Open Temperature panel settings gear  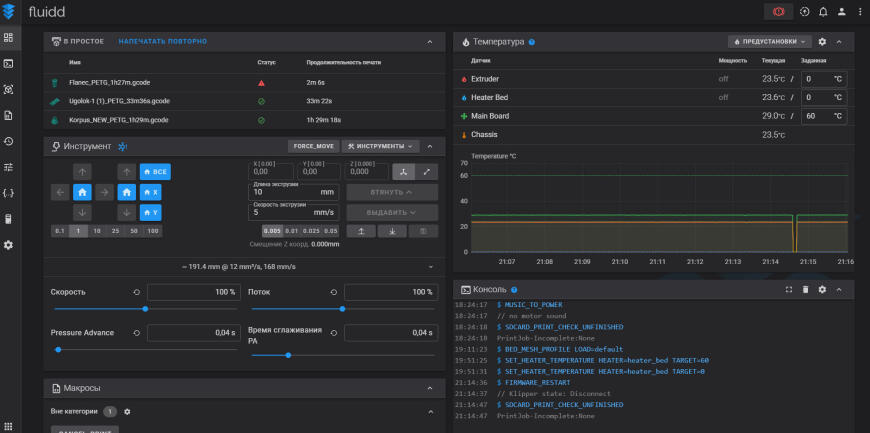822,42
